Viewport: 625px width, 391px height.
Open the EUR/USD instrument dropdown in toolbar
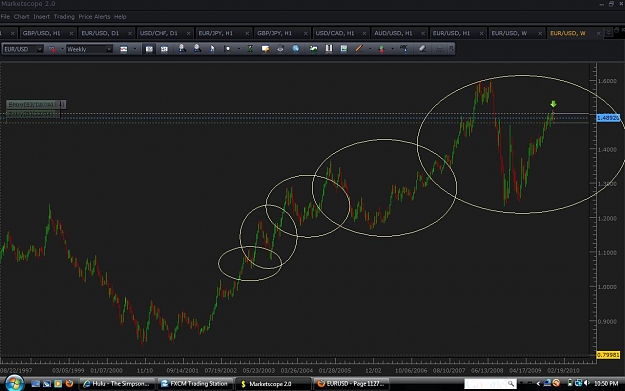point(39,49)
